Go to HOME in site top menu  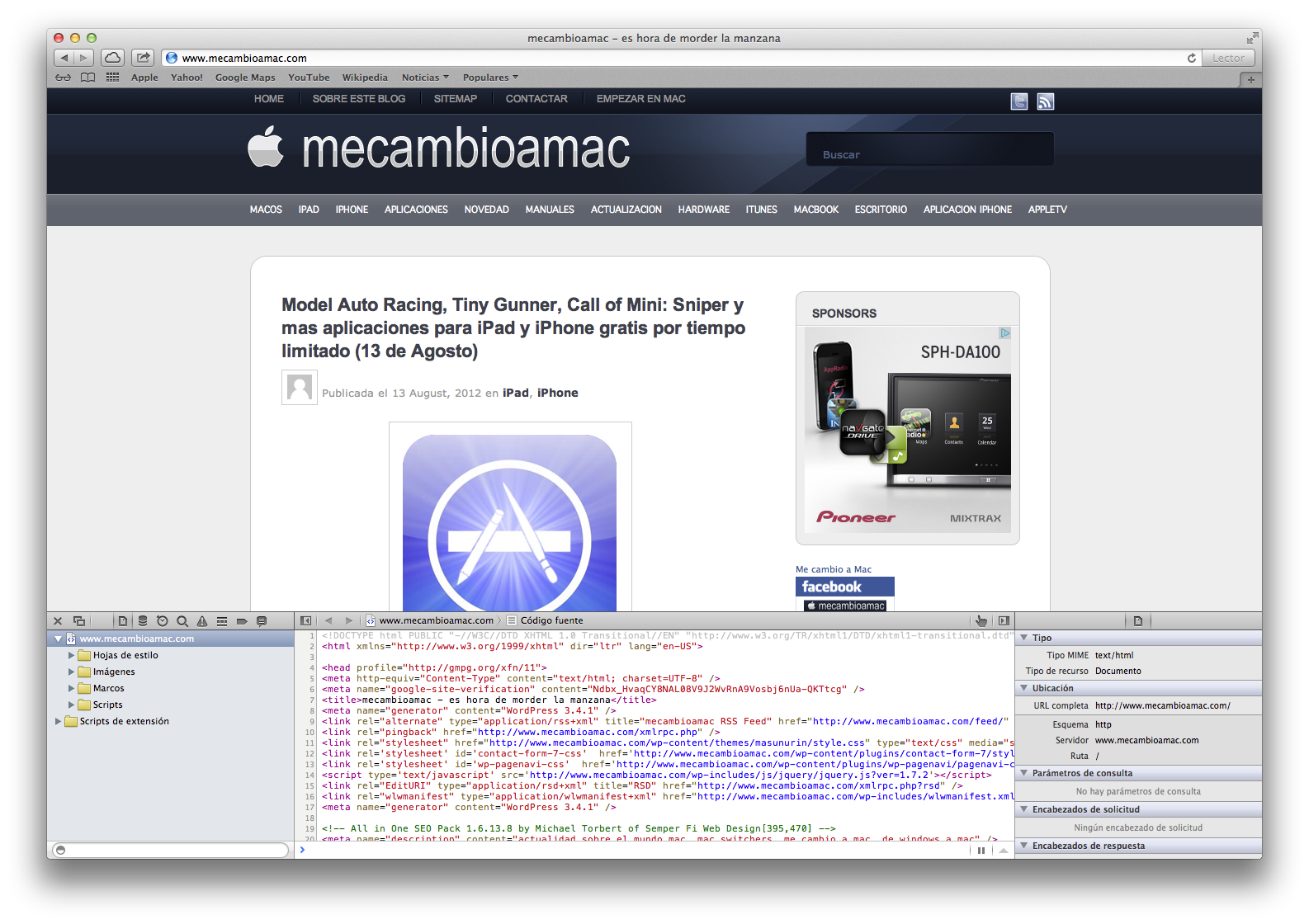click(x=269, y=99)
